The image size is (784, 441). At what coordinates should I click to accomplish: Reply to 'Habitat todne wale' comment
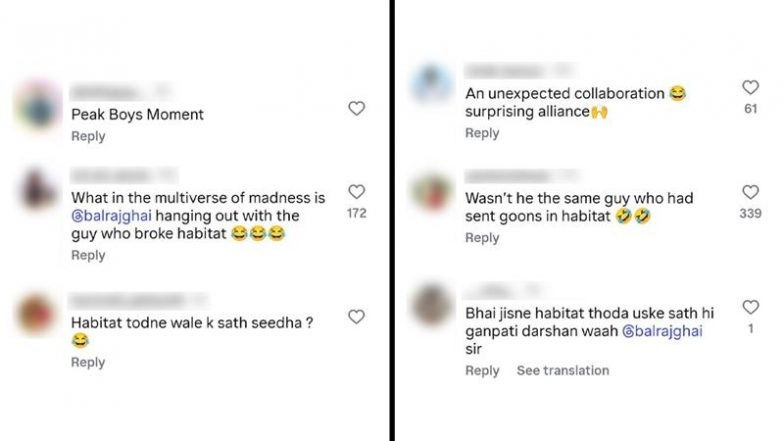88,362
